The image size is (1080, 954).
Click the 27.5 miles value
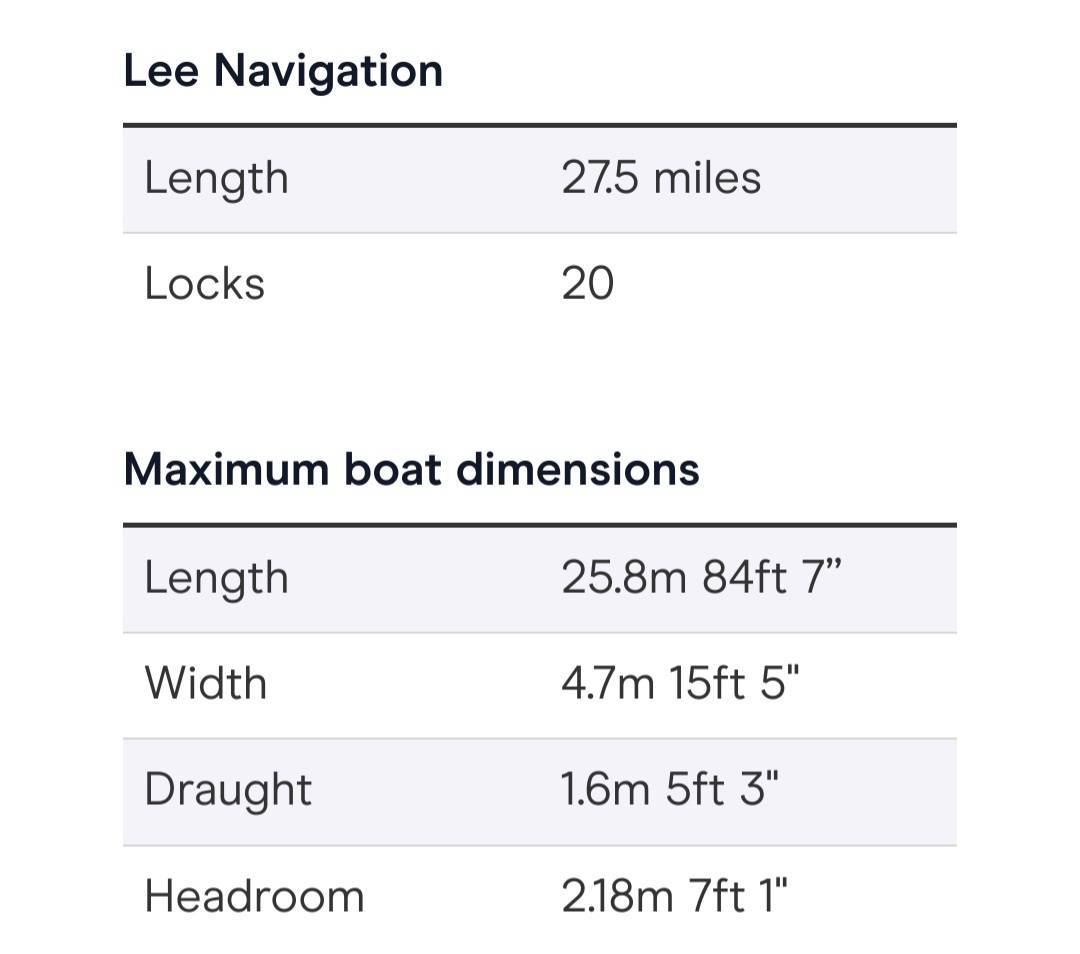[661, 178]
